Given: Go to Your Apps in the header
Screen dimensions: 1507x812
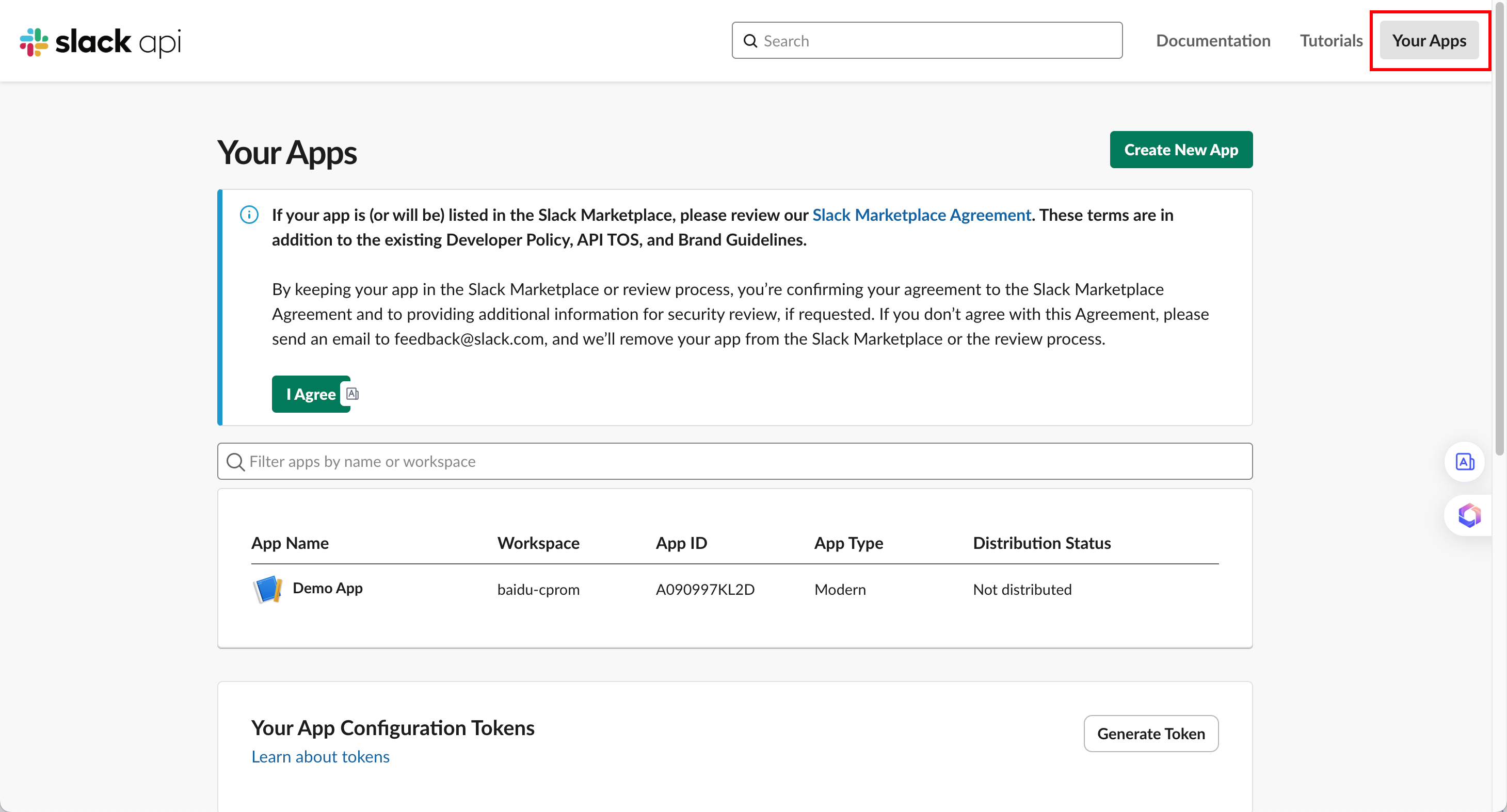Looking at the screenshot, I should point(1429,40).
